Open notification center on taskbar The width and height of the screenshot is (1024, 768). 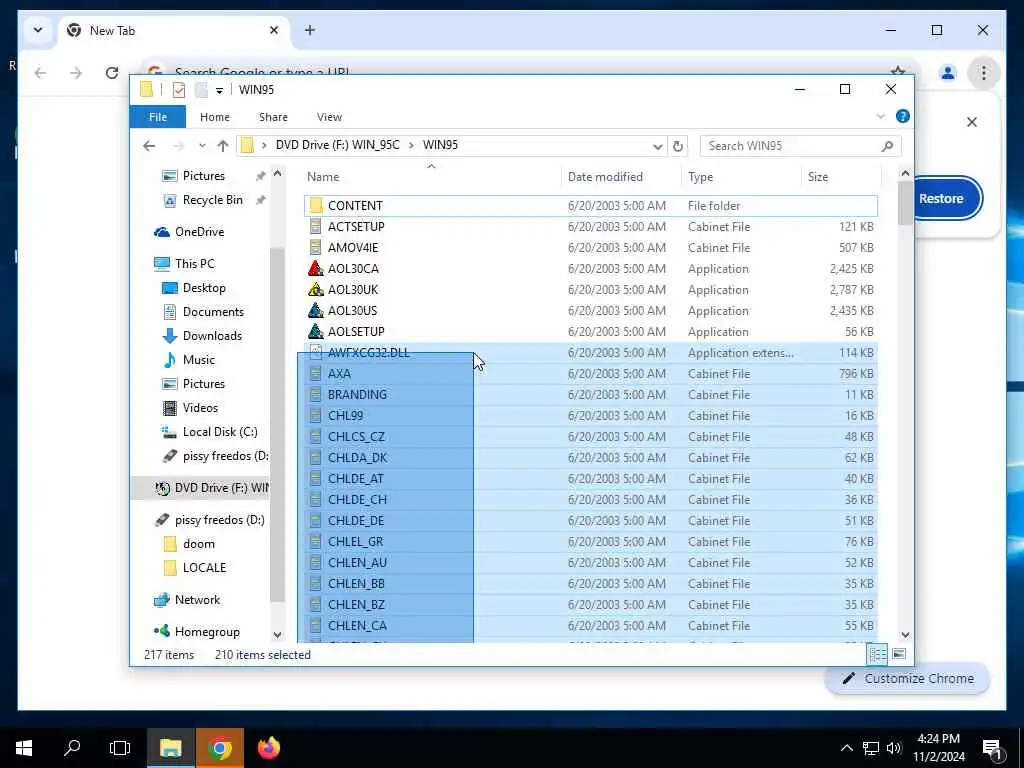tap(992, 748)
